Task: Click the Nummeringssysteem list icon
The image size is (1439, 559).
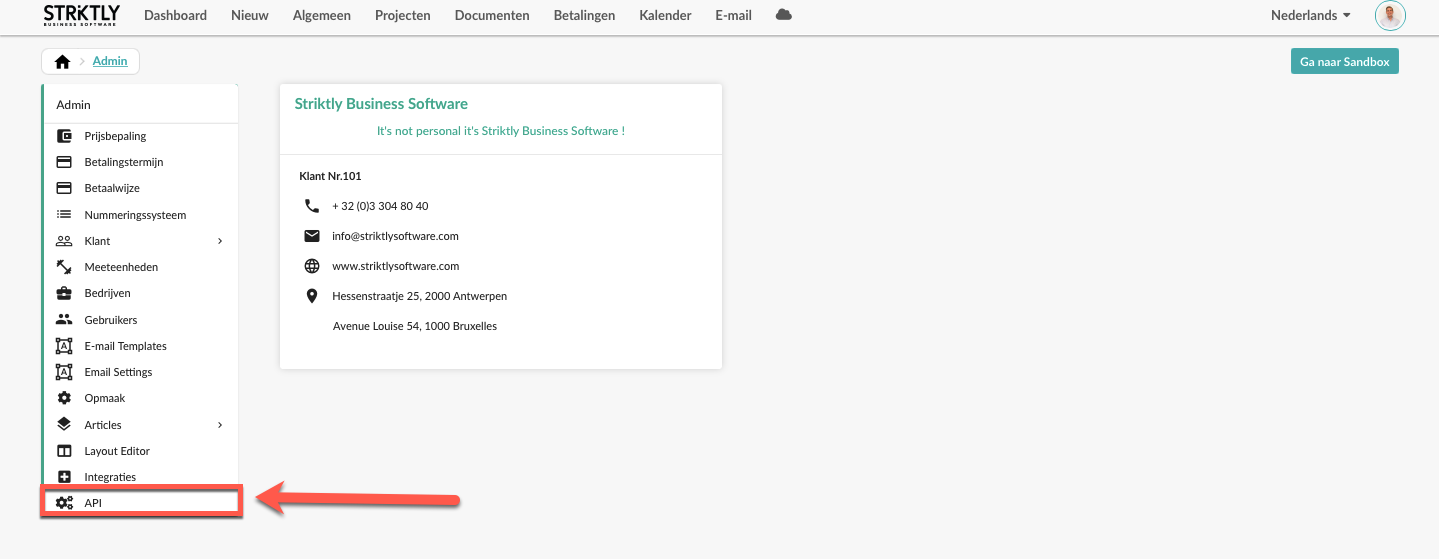Action: tap(64, 215)
